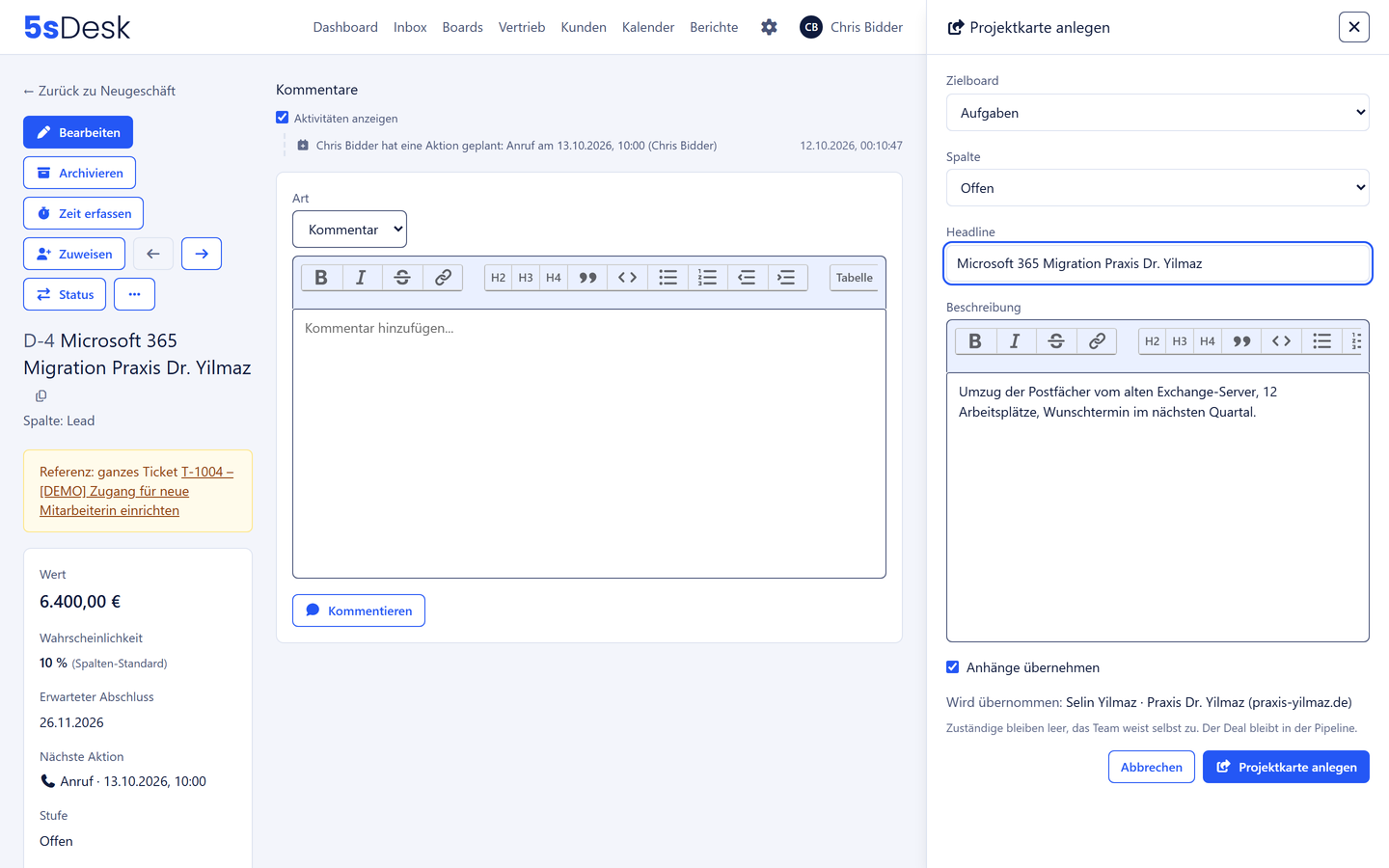The image size is (1389, 868).
Task: Insert a code block in the comment editor
Action: [x=628, y=278]
